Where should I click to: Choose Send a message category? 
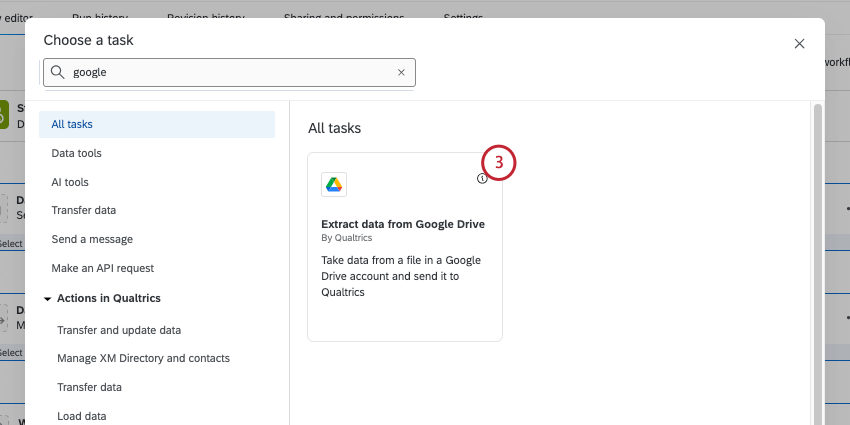pos(92,239)
